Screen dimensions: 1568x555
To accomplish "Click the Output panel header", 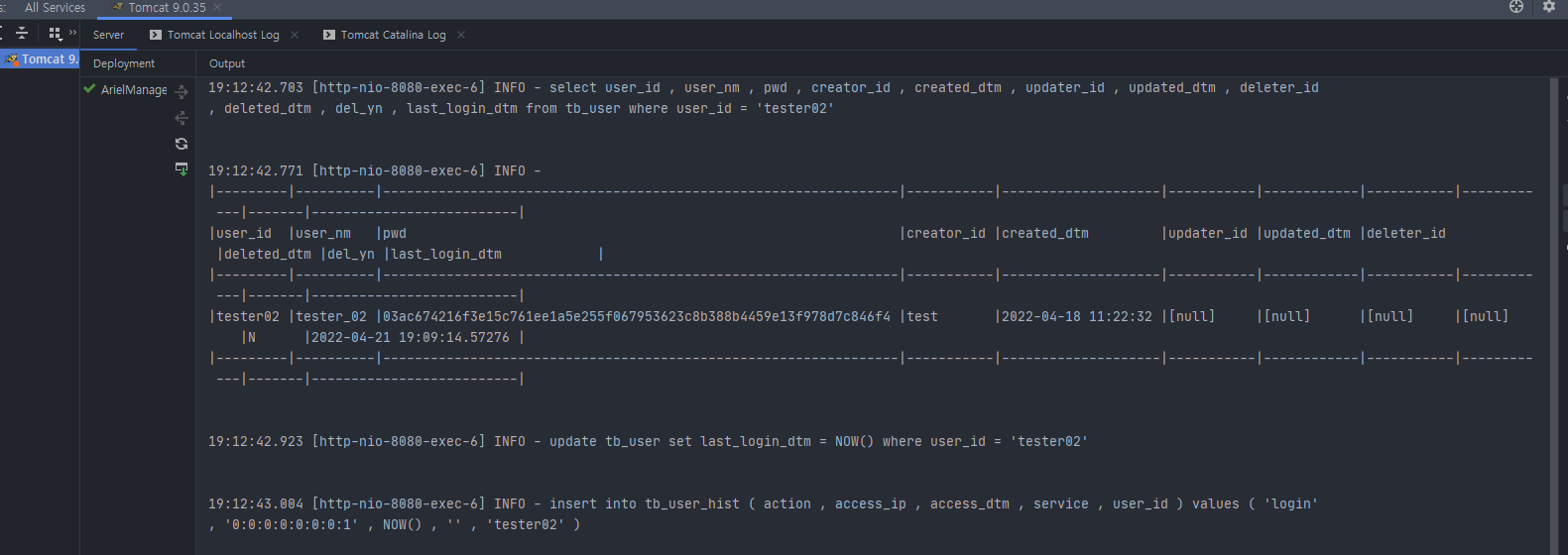I will [227, 63].
